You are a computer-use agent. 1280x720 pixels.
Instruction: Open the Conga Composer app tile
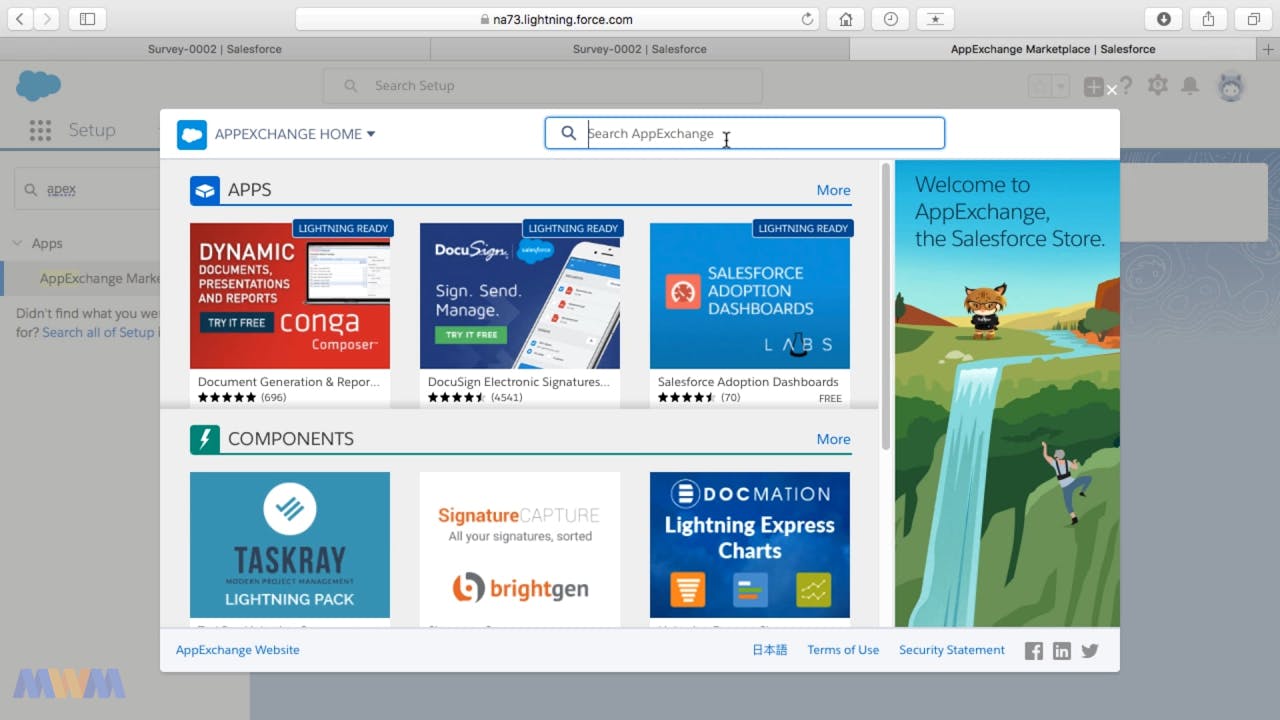tap(290, 296)
